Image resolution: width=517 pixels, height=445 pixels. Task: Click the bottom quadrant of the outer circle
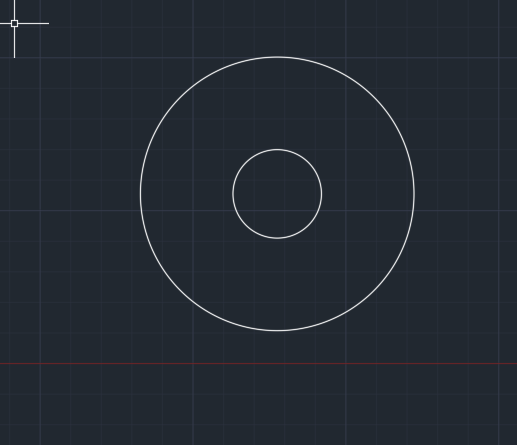click(277, 331)
